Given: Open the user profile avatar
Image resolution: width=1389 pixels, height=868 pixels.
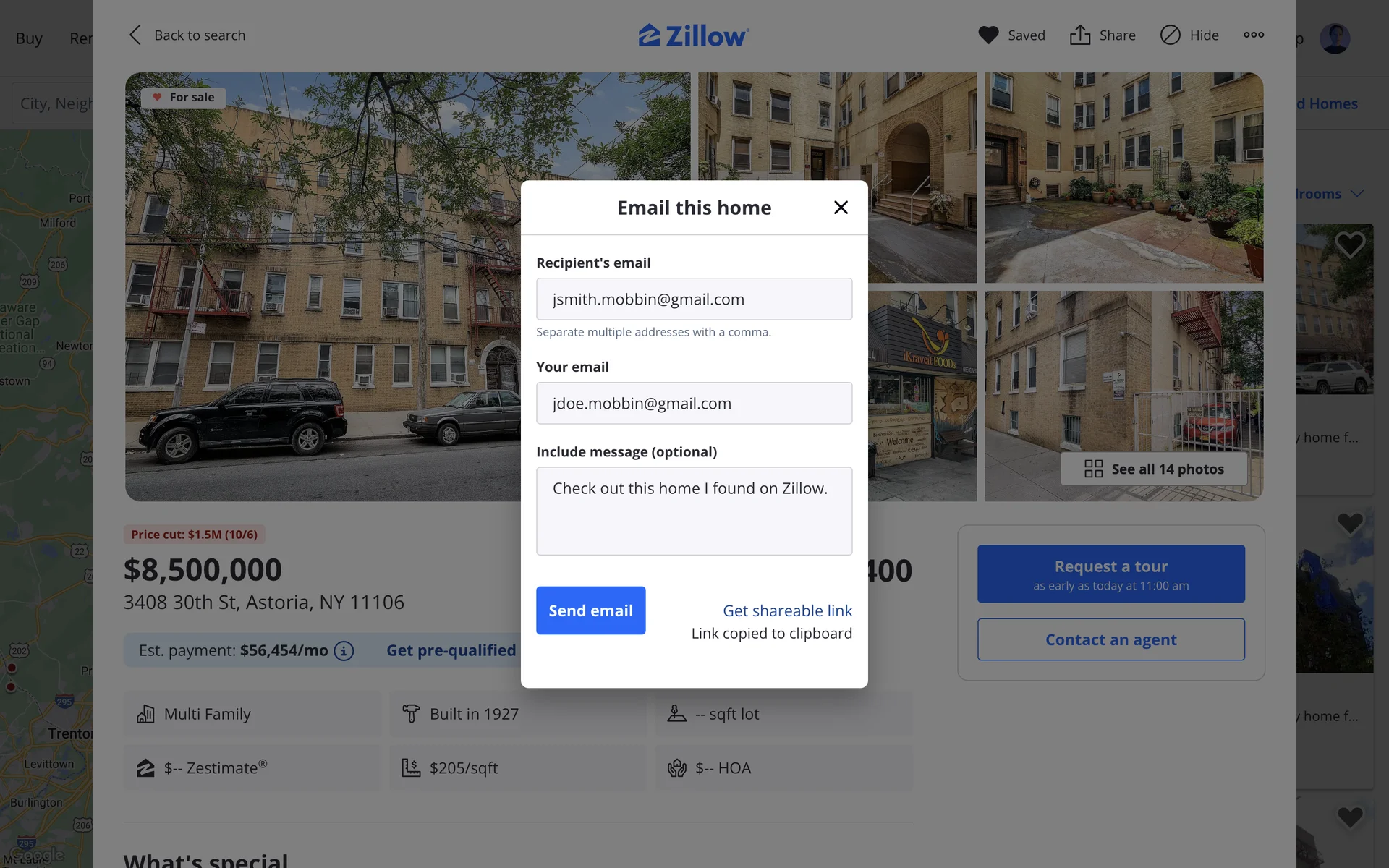Looking at the screenshot, I should pyautogui.click(x=1335, y=38).
